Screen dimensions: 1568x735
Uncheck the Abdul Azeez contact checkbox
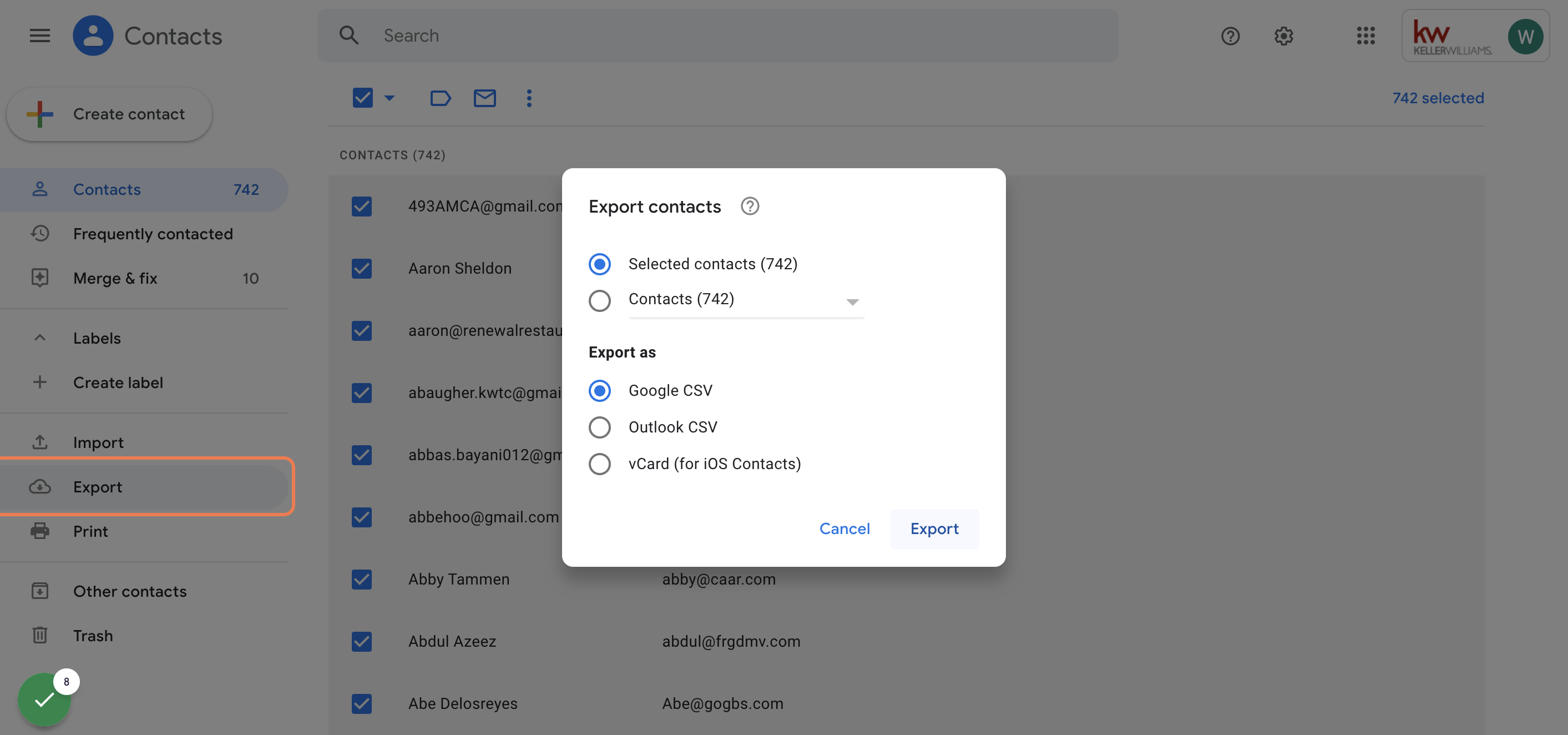click(362, 641)
